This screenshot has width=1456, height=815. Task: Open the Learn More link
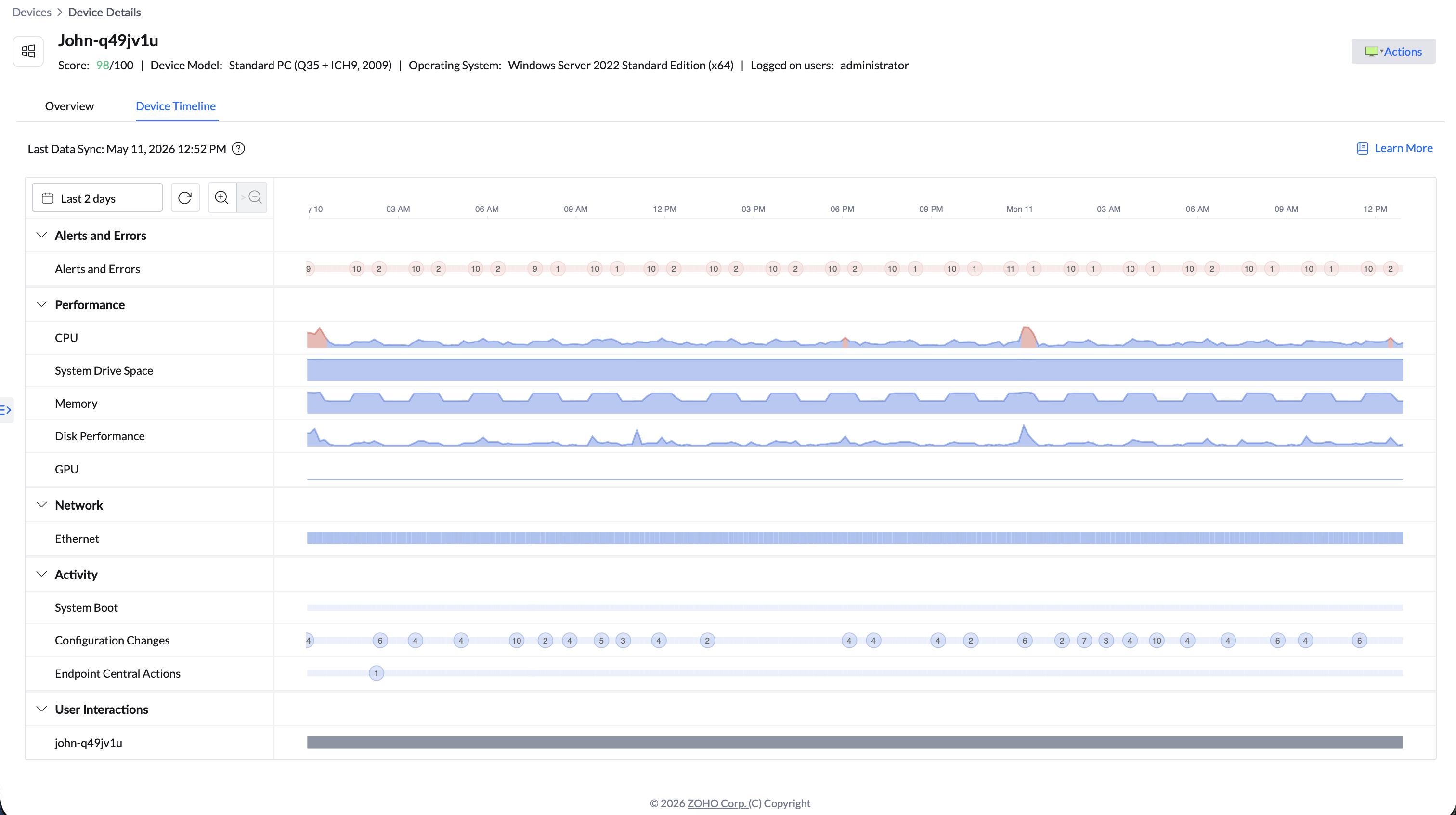tap(1404, 148)
